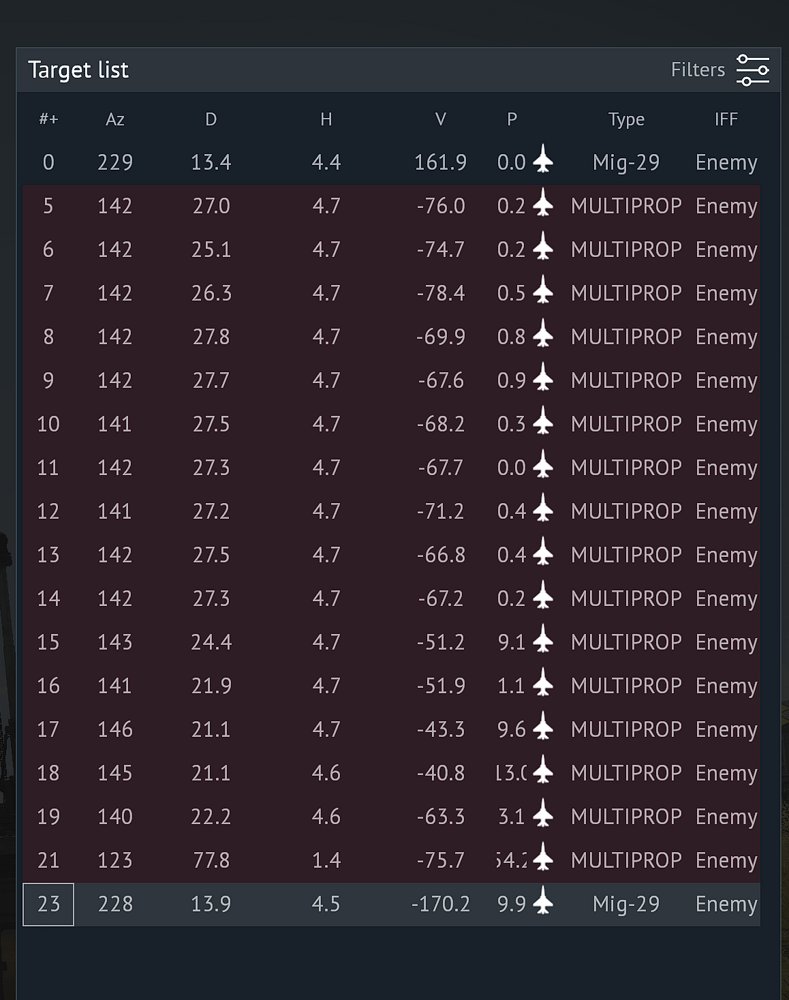Click the aircraft icon for target 21
This screenshot has width=789, height=1000.
pos(543,860)
